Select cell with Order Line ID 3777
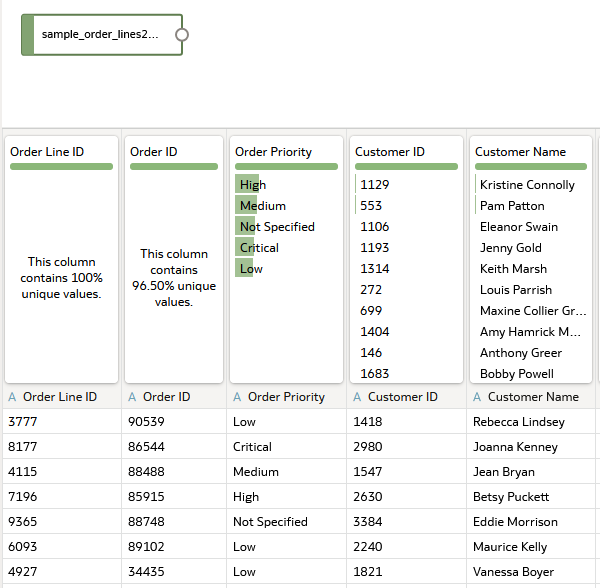 tap(62, 422)
